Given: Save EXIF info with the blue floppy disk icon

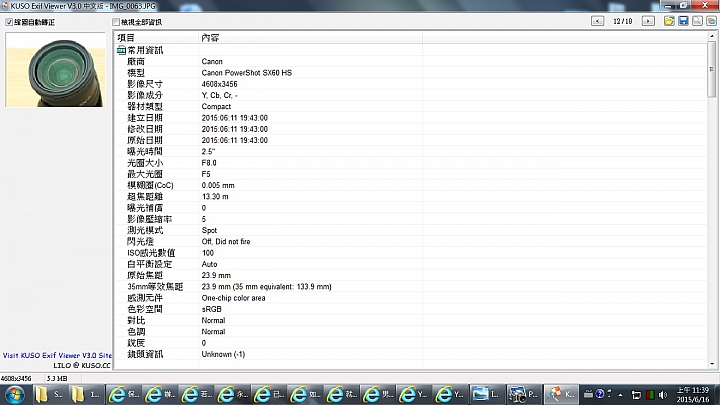Looking at the screenshot, I should click(x=683, y=21).
